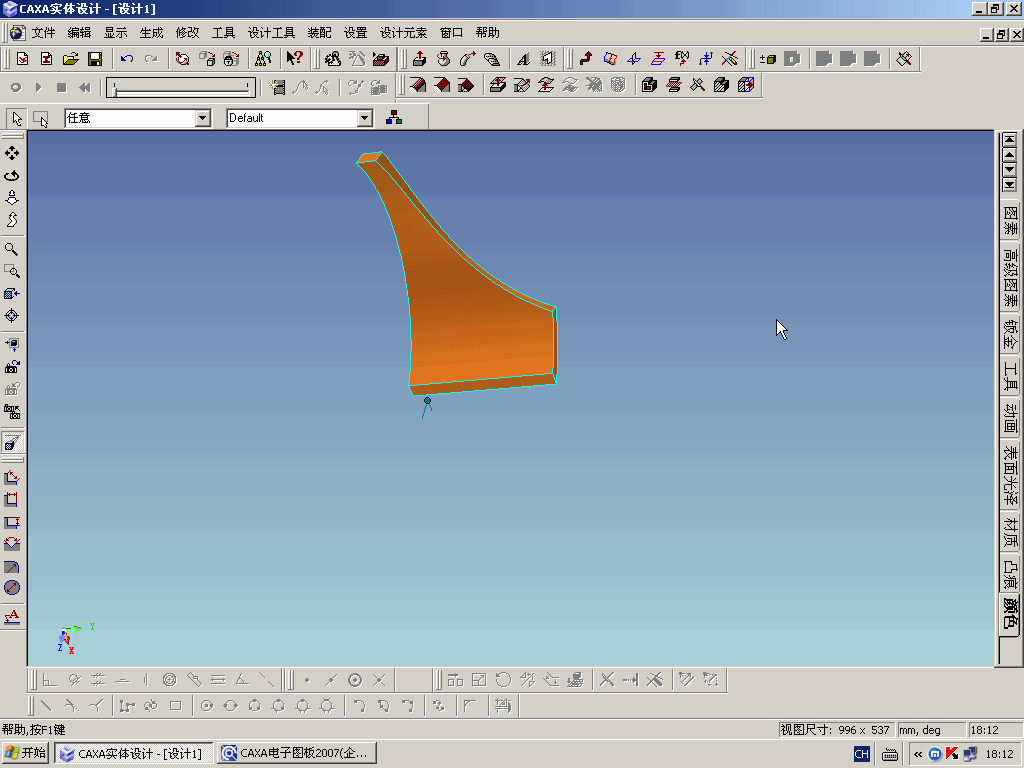The width and height of the screenshot is (1024, 768).
Task: Open the design tree search icon
Action: coord(263,59)
